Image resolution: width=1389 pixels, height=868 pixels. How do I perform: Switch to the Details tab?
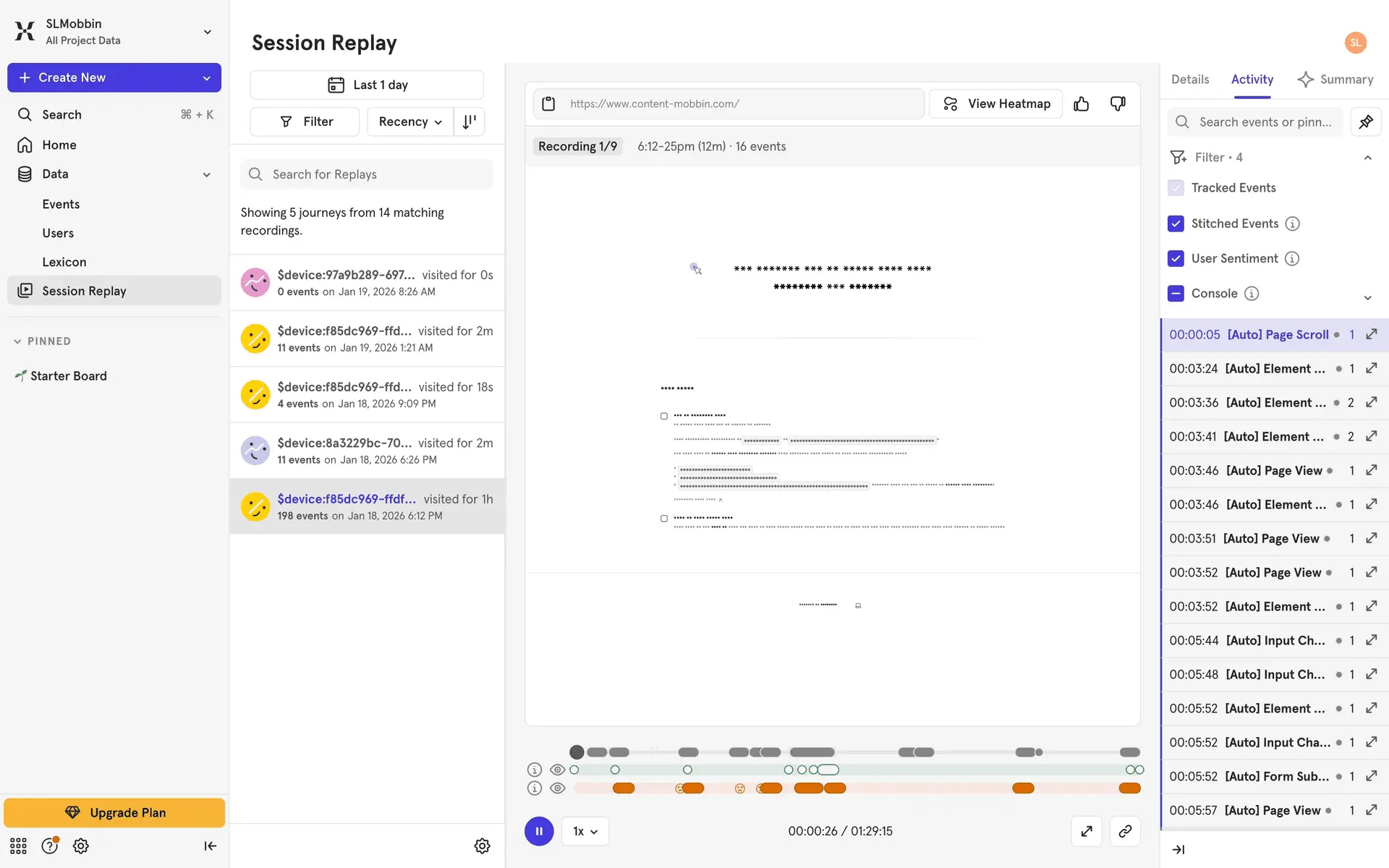1189,80
